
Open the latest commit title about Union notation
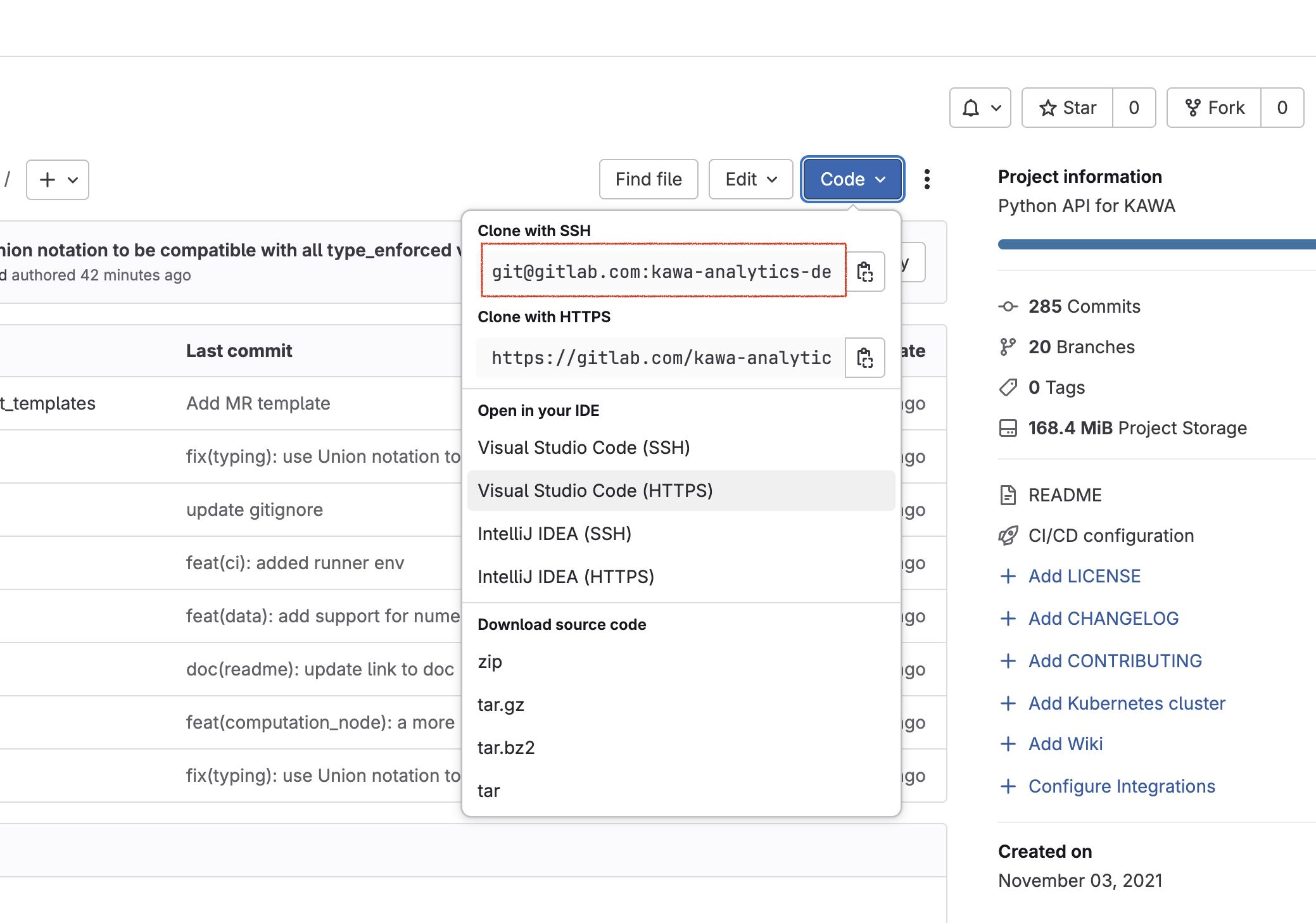click(231, 250)
